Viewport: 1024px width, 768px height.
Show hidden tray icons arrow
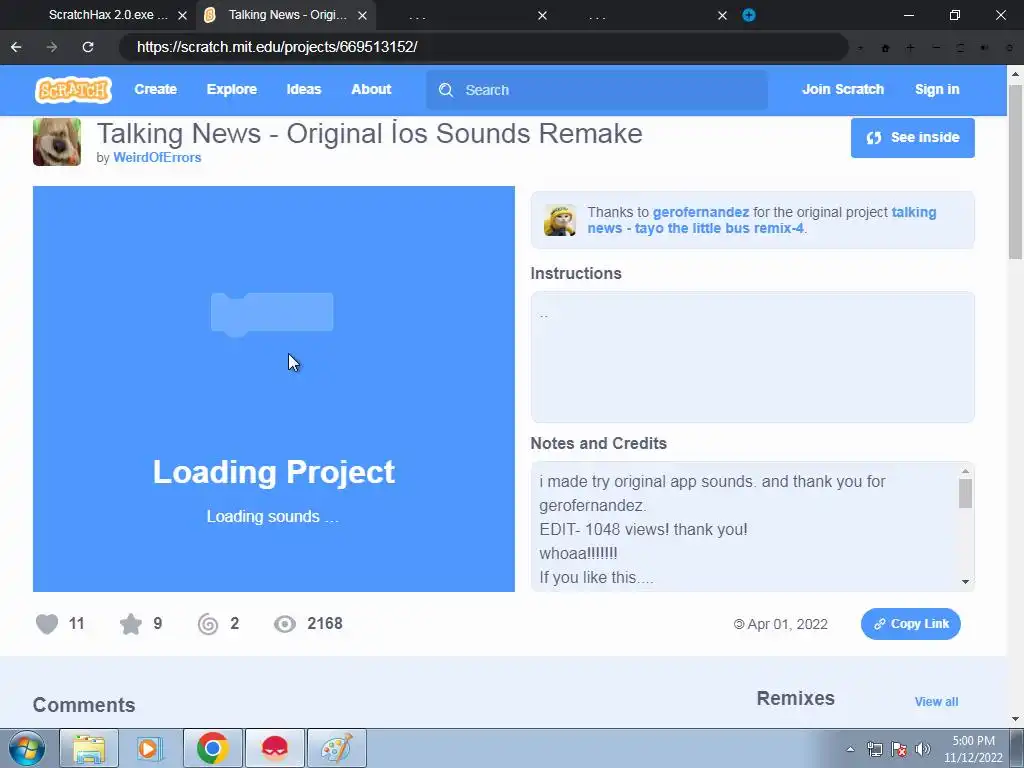click(850, 749)
